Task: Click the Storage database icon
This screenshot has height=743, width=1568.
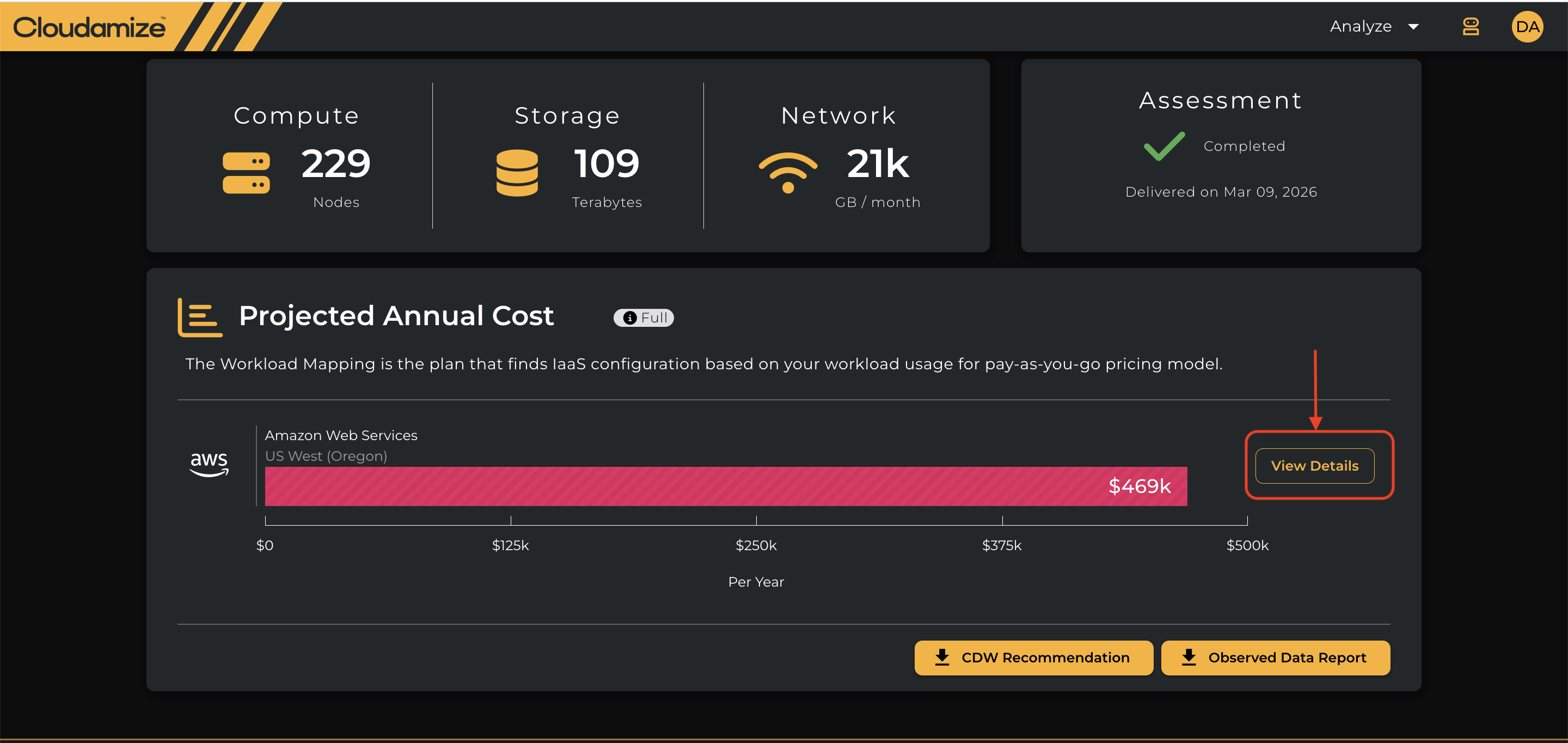Action: pos(517,173)
